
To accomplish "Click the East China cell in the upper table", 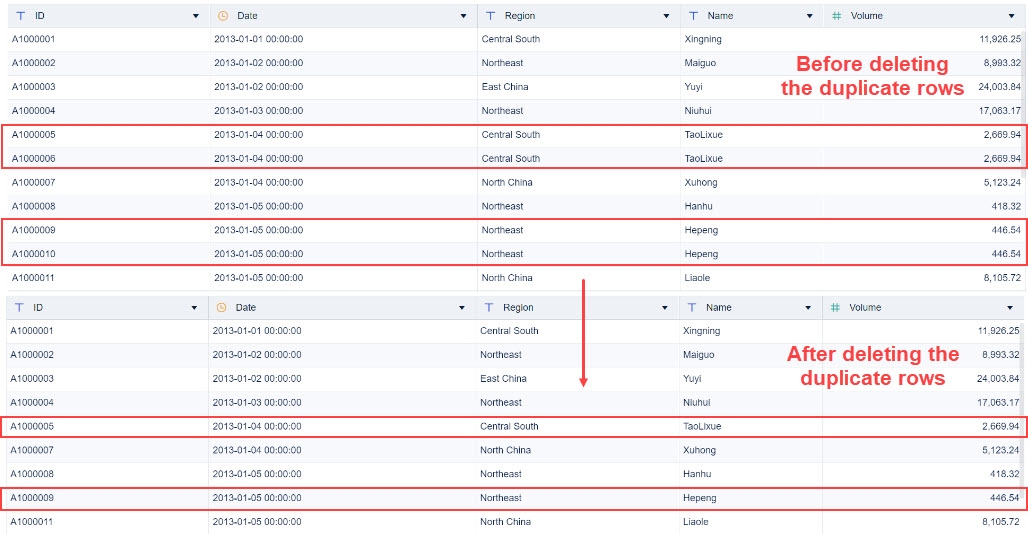I will (504, 87).
